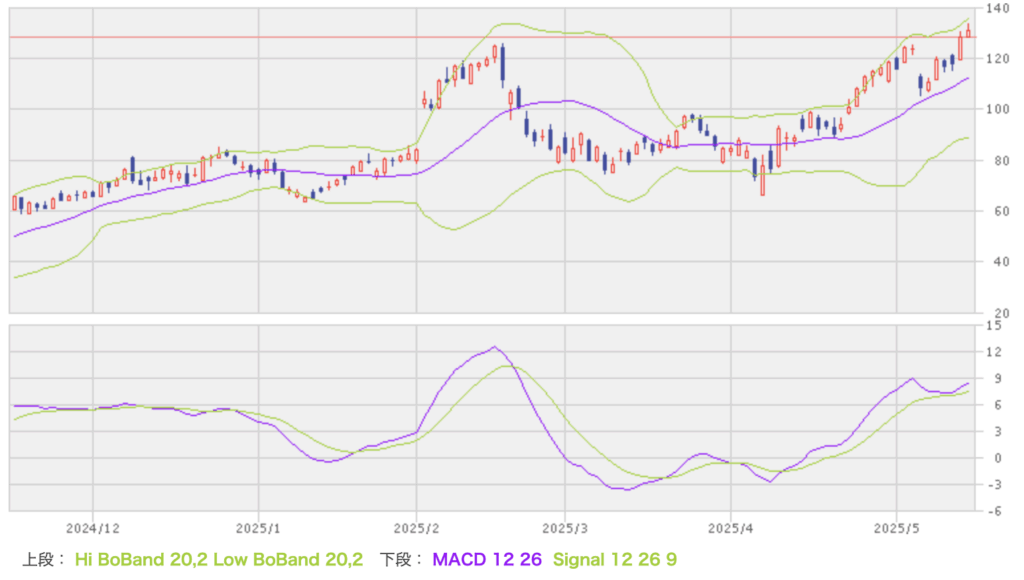This screenshot has width=1024, height=580.
Task: Click the Low BoBand 20,2 legend
Action: pos(288,560)
